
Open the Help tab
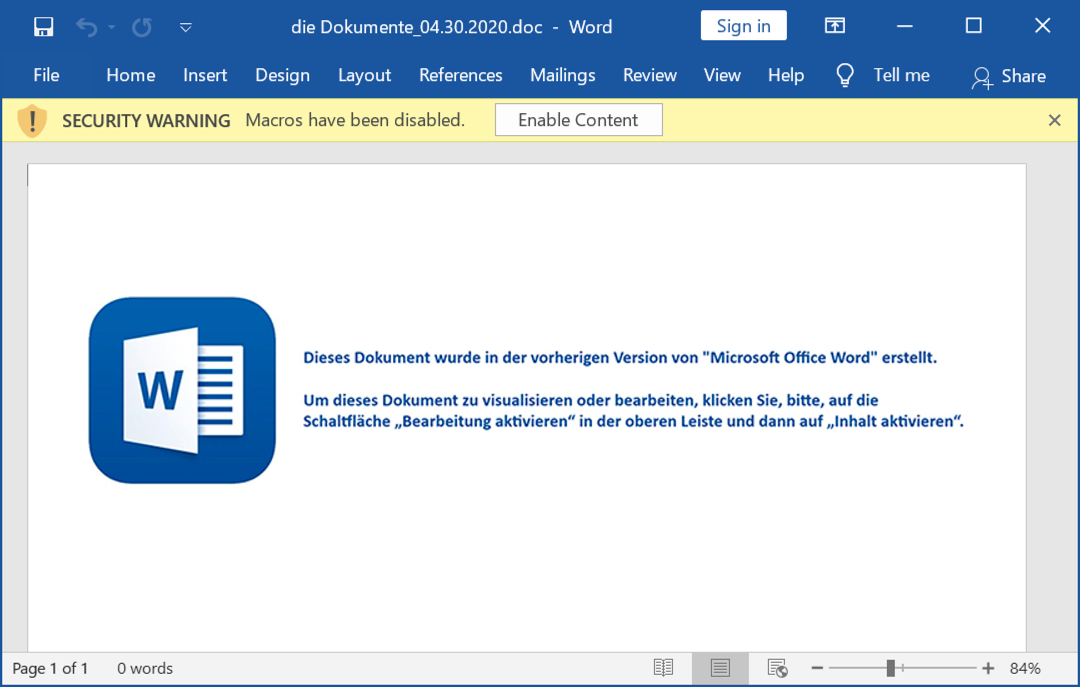786,75
